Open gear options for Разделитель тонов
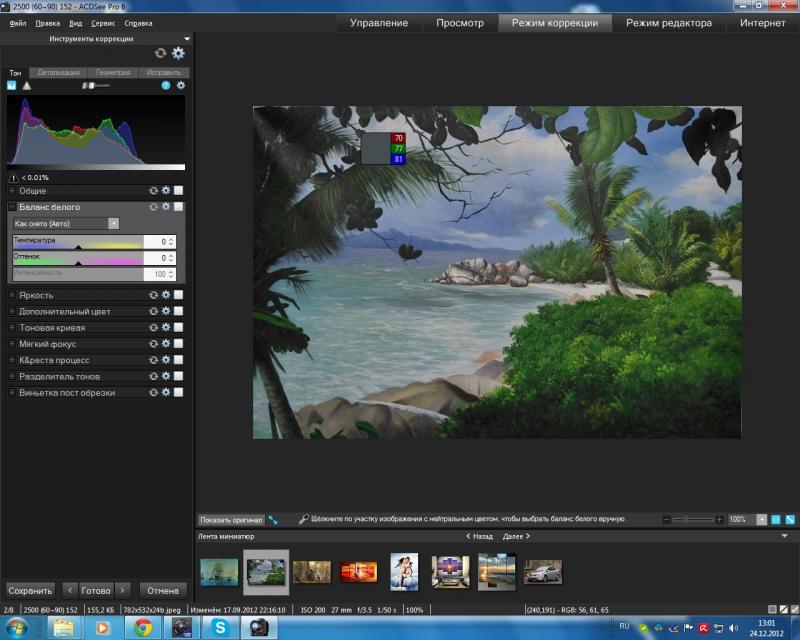This screenshot has width=800, height=640. 166,376
